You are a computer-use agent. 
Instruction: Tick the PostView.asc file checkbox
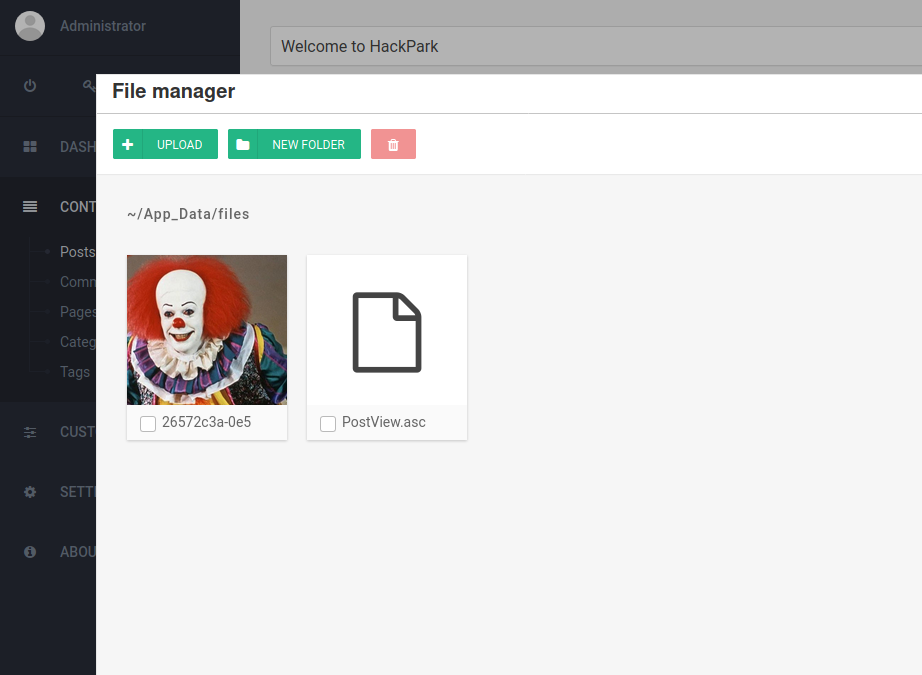tap(328, 423)
